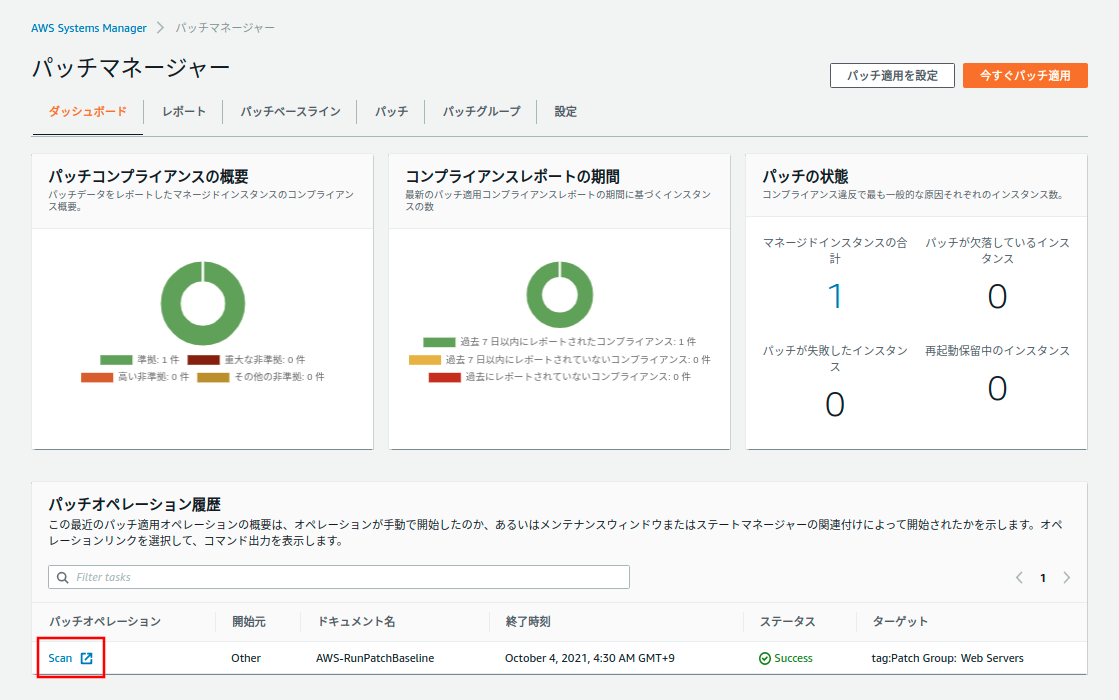The height and width of the screenshot is (700, 1119).
Task: Click the search magnifier icon in filter box
Action: (x=63, y=577)
